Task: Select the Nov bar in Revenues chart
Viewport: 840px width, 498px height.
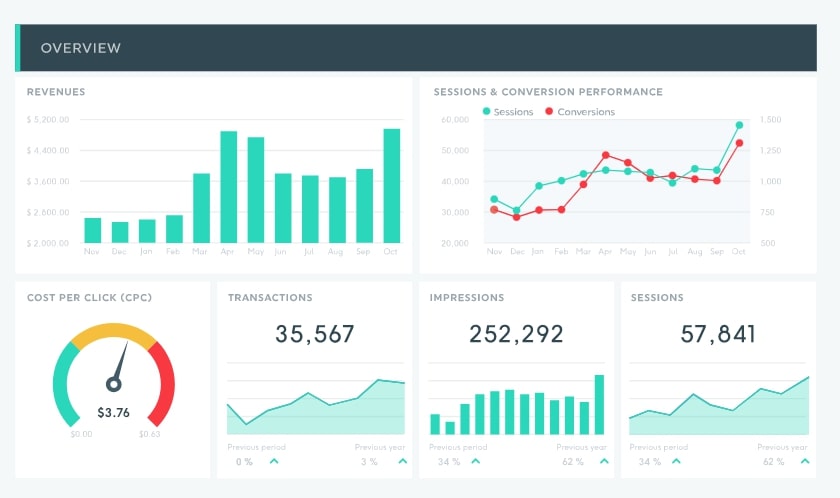Action: [x=93, y=230]
